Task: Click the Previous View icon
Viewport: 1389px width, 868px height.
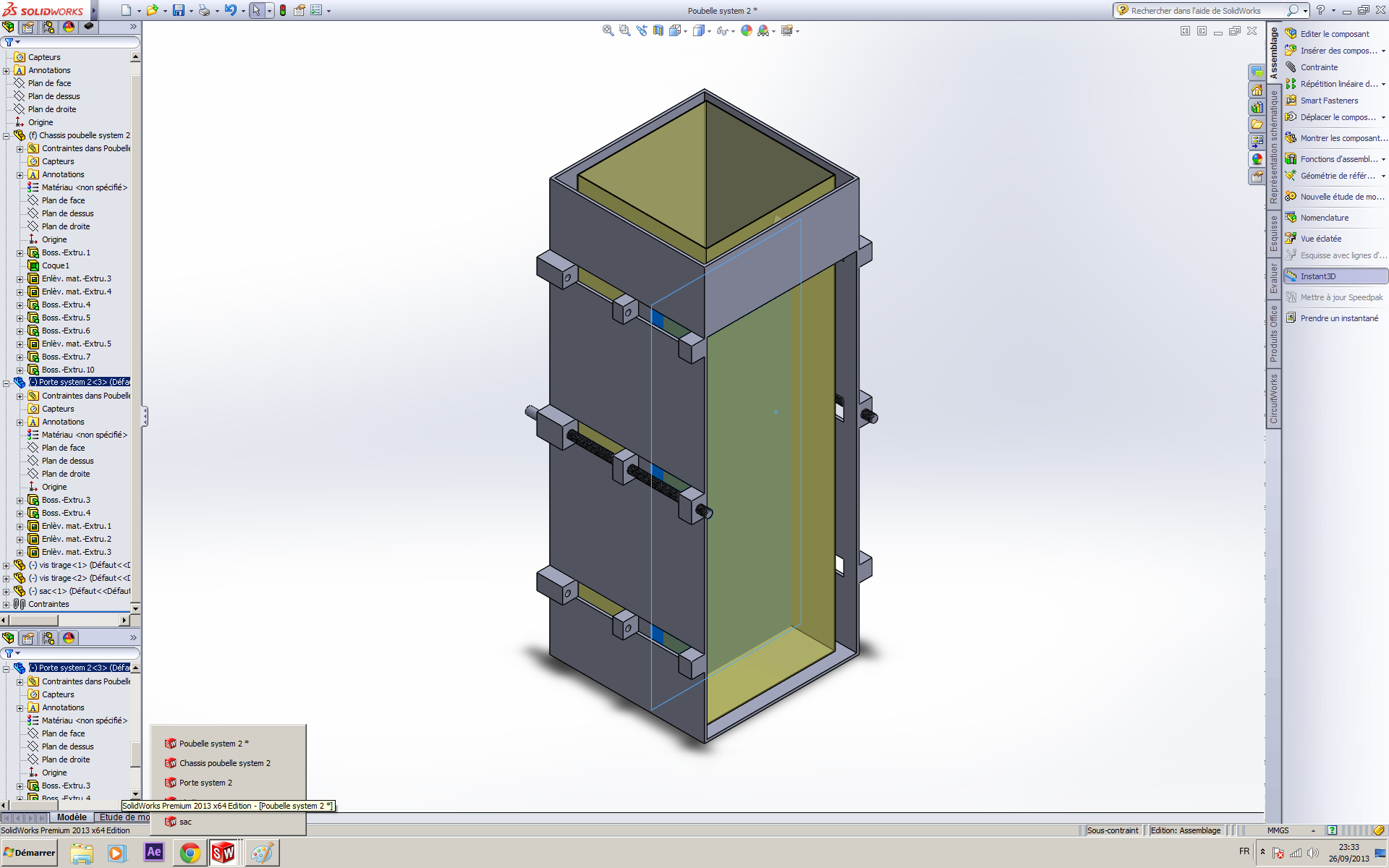Action: 642,30
